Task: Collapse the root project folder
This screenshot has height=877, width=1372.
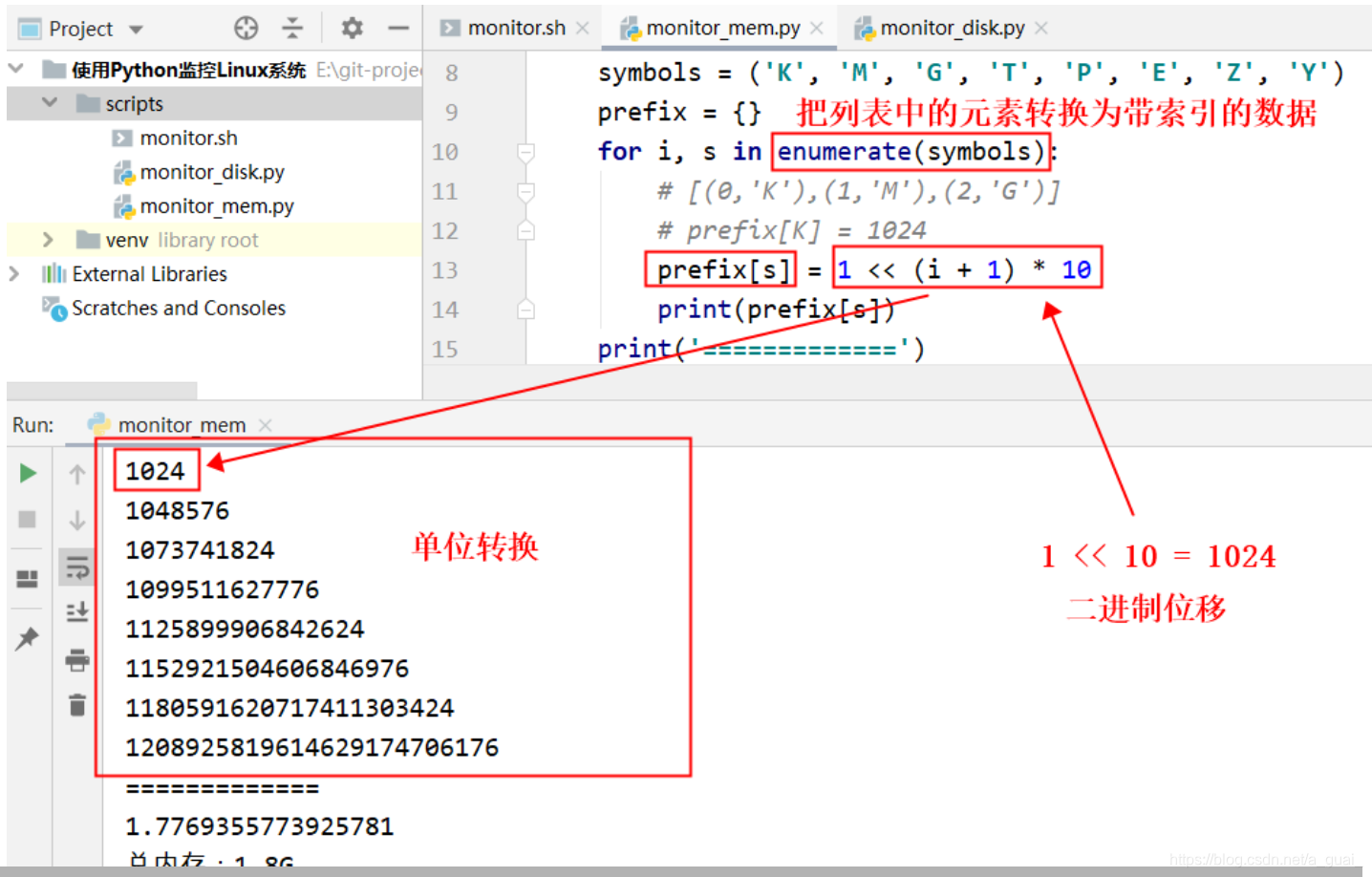Action: pos(15,69)
